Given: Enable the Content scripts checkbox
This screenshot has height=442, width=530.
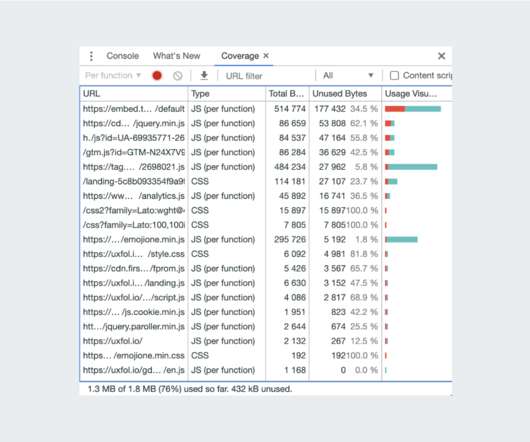Looking at the screenshot, I should (x=394, y=75).
